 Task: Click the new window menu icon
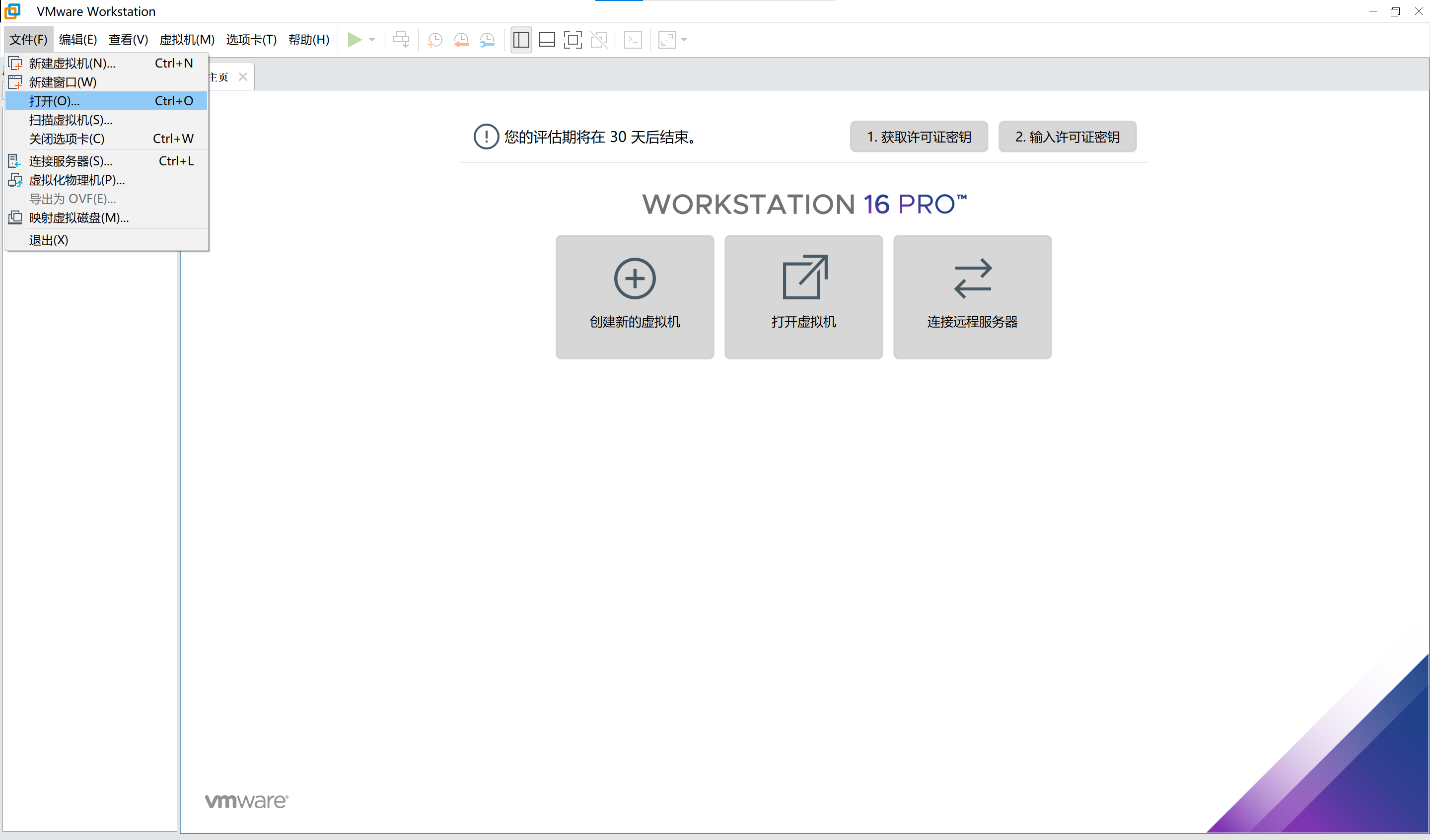[x=15, y=82]
